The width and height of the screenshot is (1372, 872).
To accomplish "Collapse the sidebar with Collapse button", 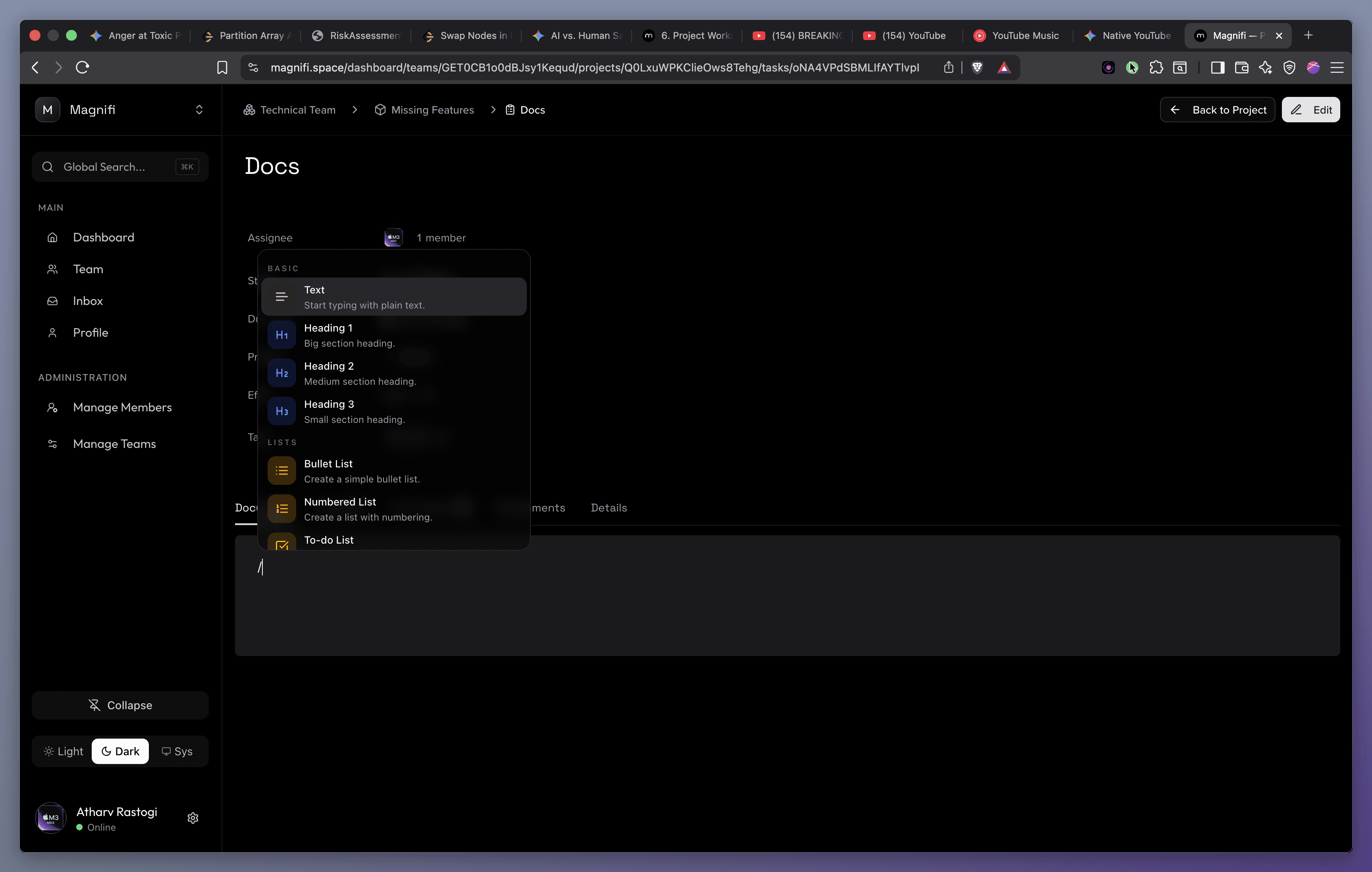I will (x=120, y=705).
